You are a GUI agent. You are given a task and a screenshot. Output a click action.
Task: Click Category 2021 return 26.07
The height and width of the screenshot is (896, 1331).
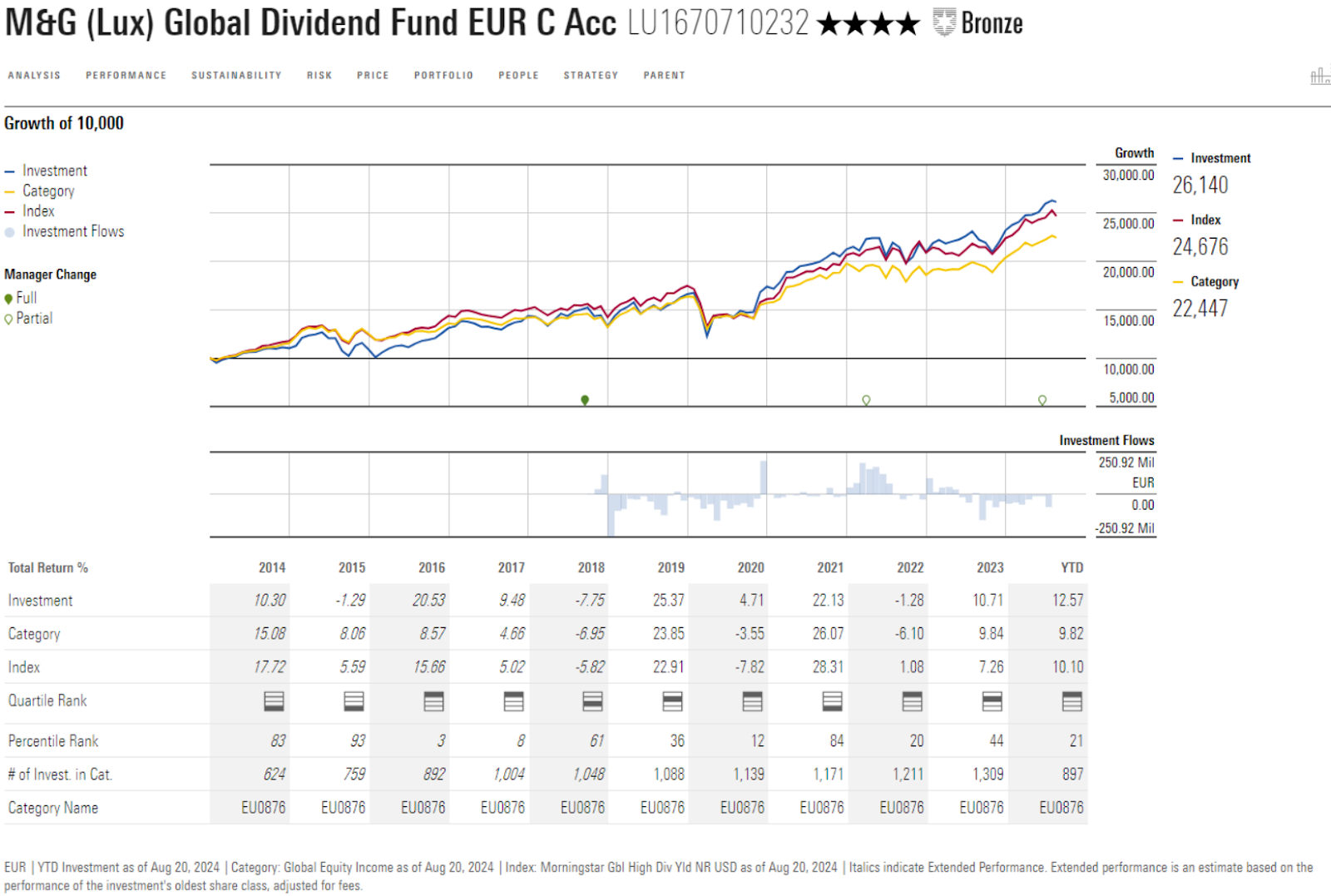[829, 633]
